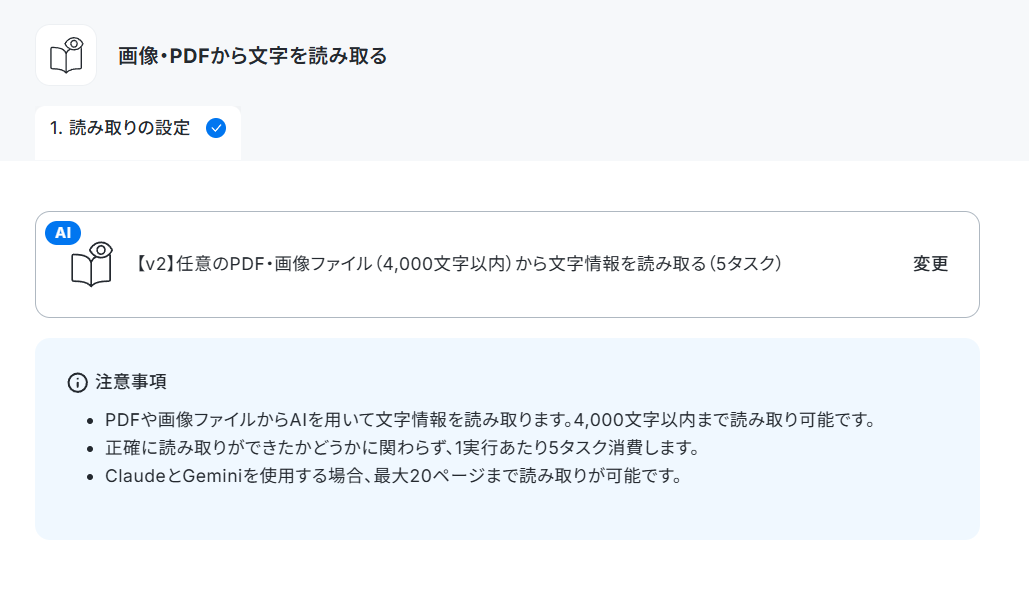Select the 【v2】任意のPDF・画像ファイル action card

coord(507,264)
